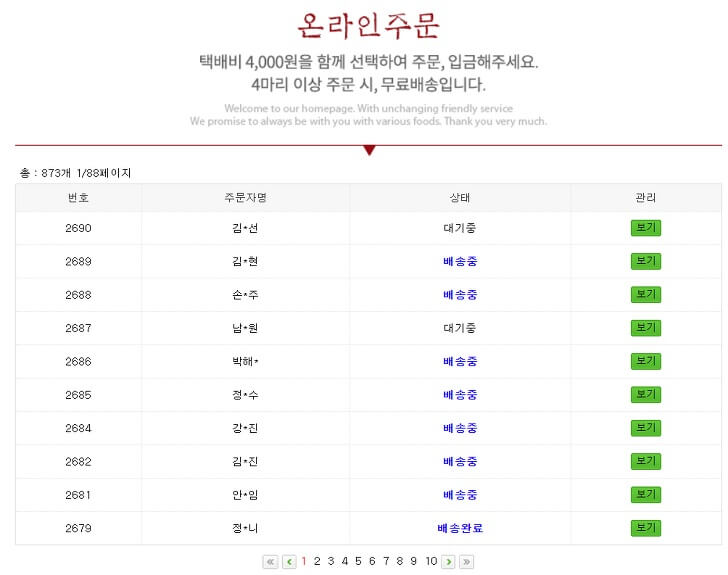Image resolution: width=728 pixels, height=575 pixels.
Task: Click the 주문자명 column header
Action: pyautogui.click(x=245, y=198)
